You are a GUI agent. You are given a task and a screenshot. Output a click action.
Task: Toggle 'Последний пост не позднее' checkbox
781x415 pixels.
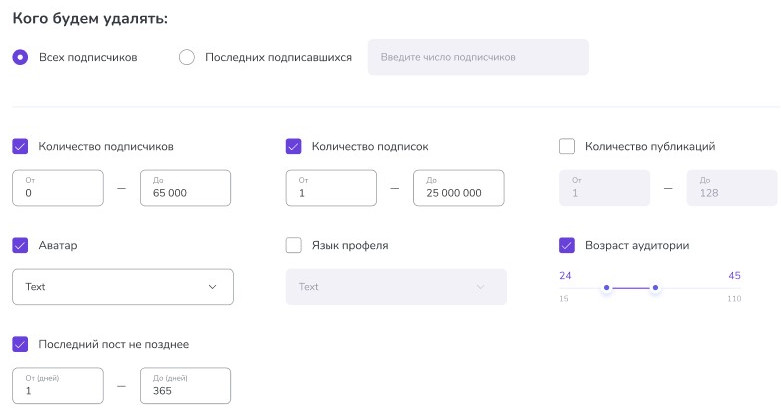tap(20, 344)
